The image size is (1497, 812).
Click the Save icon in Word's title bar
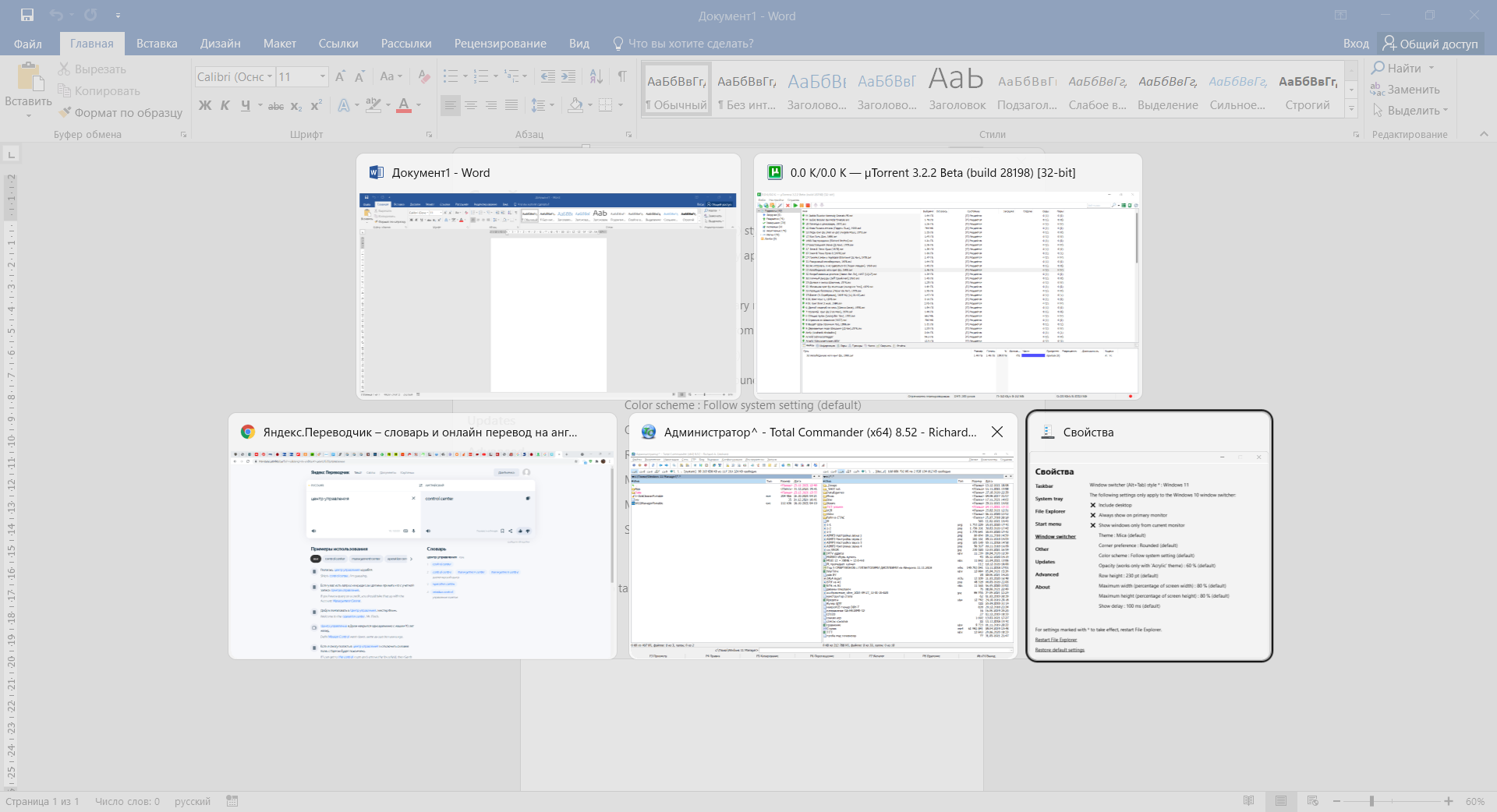click(x=27, y=15)
